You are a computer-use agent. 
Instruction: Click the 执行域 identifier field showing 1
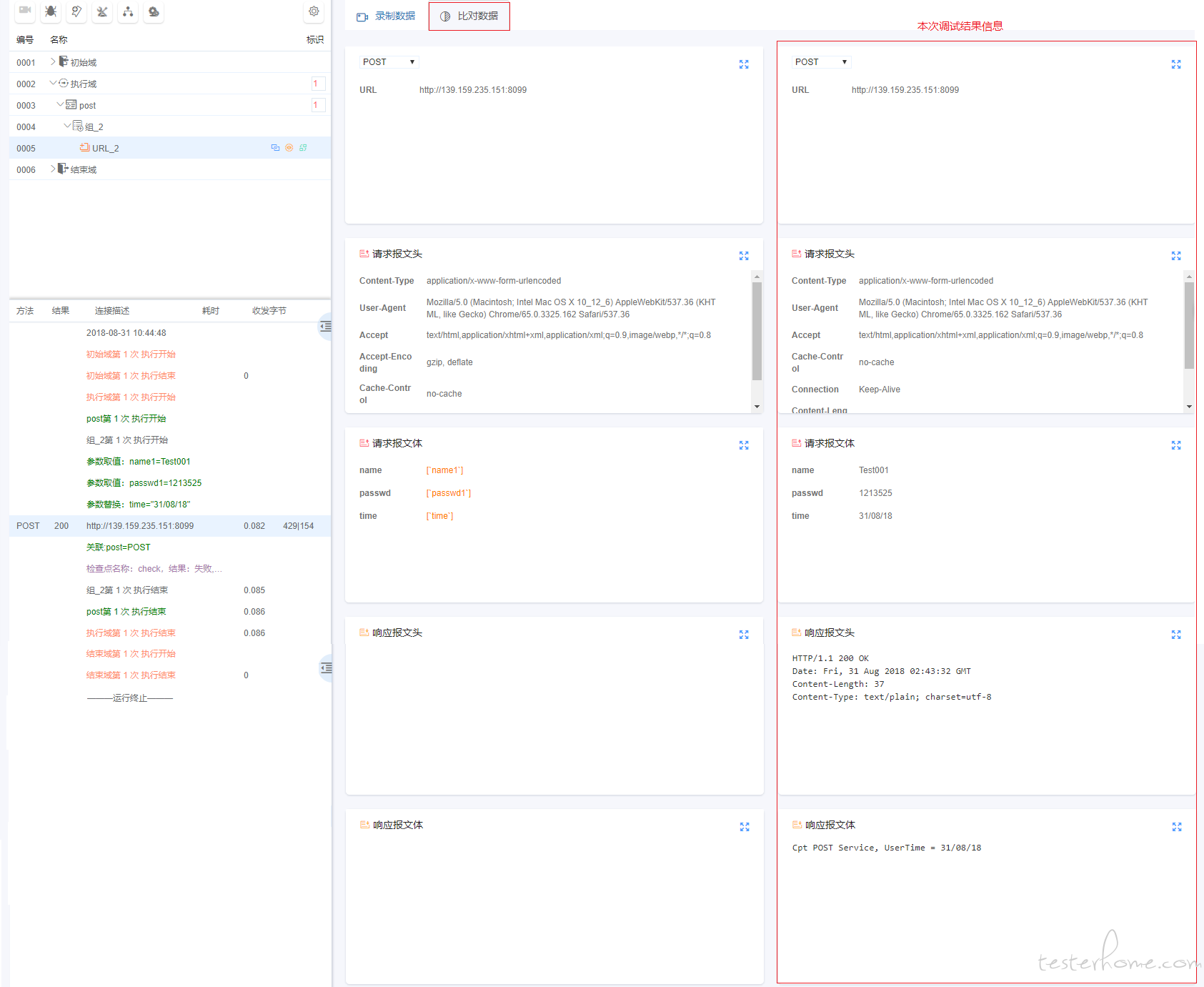319,84
